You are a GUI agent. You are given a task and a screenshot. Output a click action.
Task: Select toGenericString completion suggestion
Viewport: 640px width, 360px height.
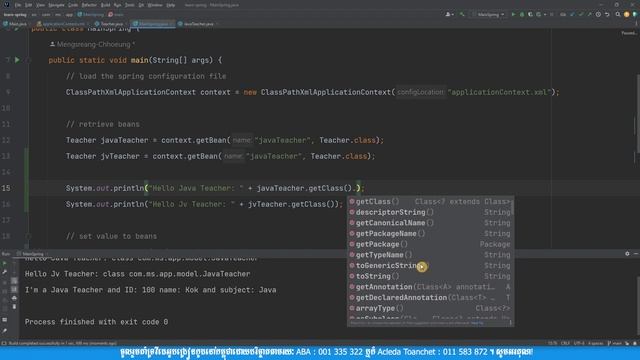pos(431,265)
